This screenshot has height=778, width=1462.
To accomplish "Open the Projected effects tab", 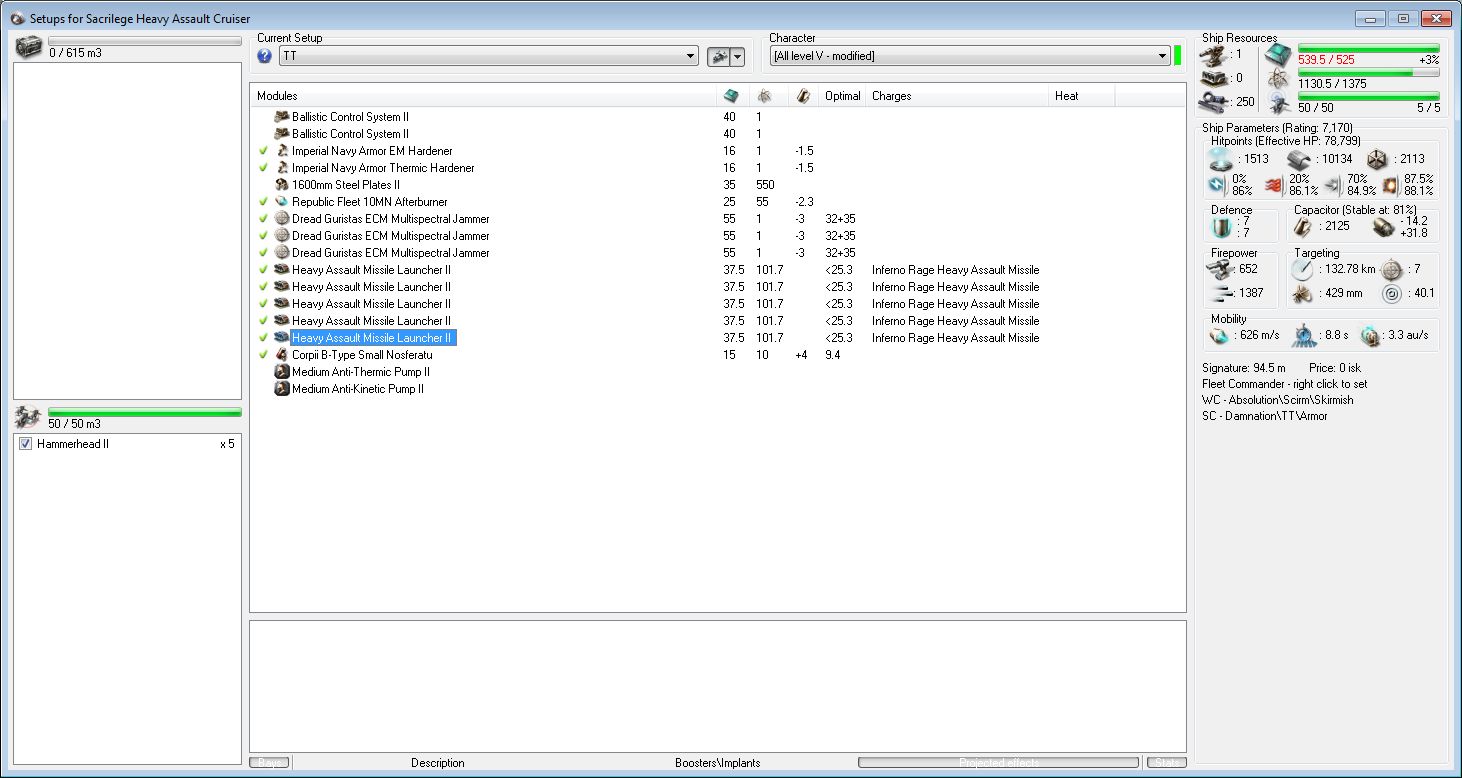I will pos(999,763).
